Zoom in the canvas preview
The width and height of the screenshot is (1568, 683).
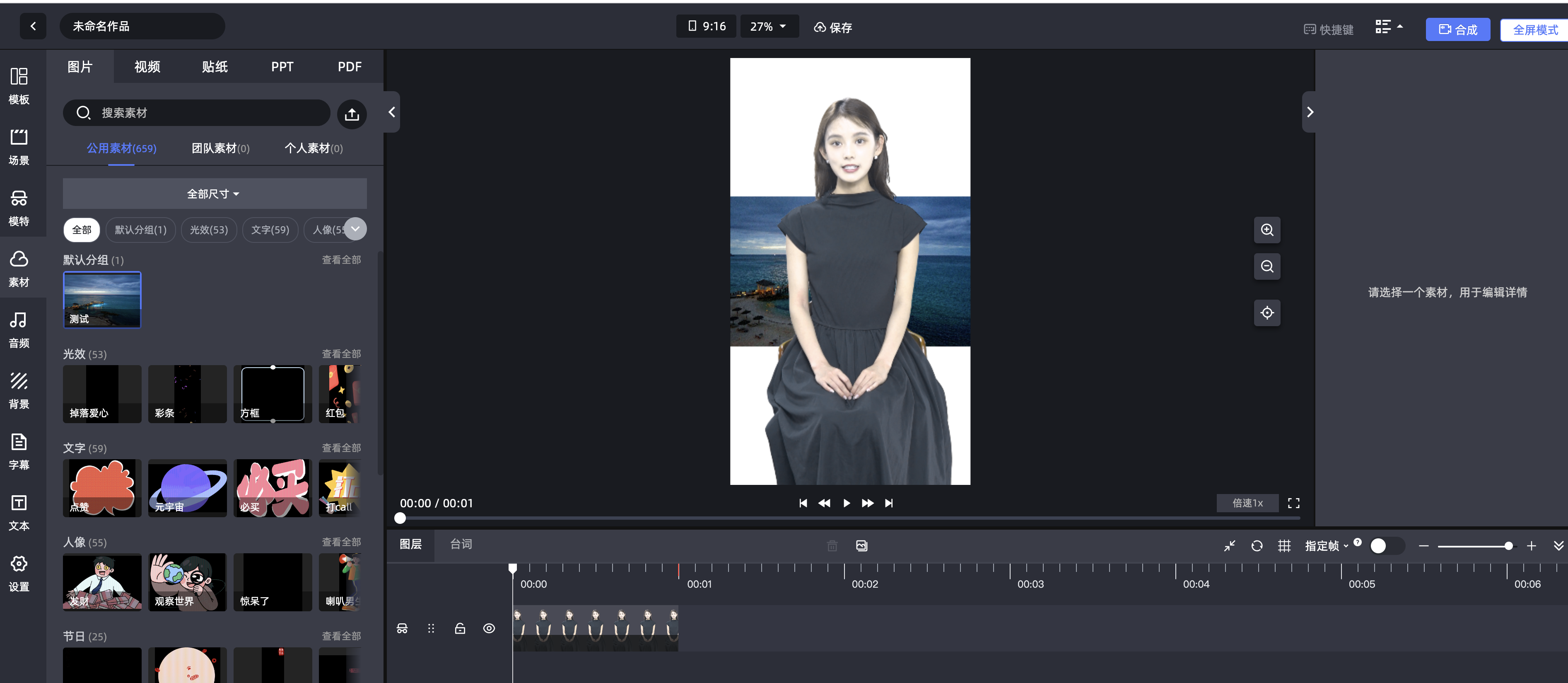(x=1266, y=230)
